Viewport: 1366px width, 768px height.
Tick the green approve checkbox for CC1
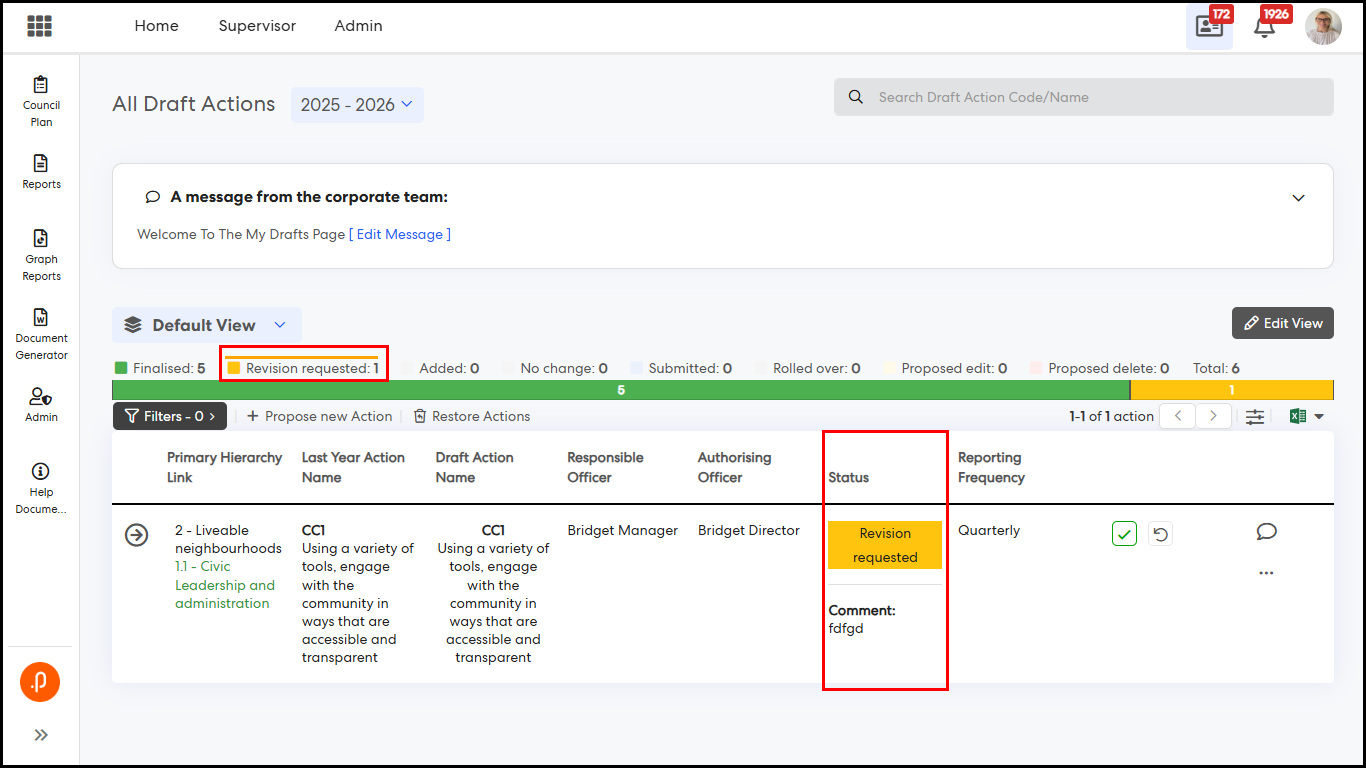pyautogui.click(x=1124, y=534)
